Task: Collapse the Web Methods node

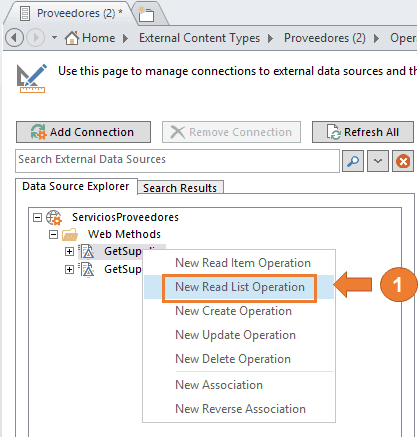Action: tap(53, 235)
